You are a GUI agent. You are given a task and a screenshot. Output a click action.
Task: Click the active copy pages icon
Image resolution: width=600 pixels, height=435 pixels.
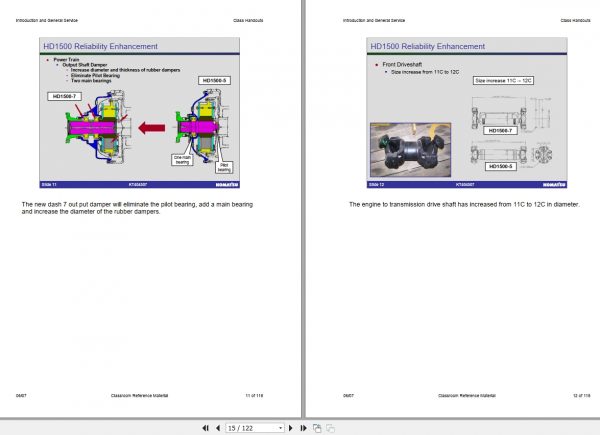[317, 428]
